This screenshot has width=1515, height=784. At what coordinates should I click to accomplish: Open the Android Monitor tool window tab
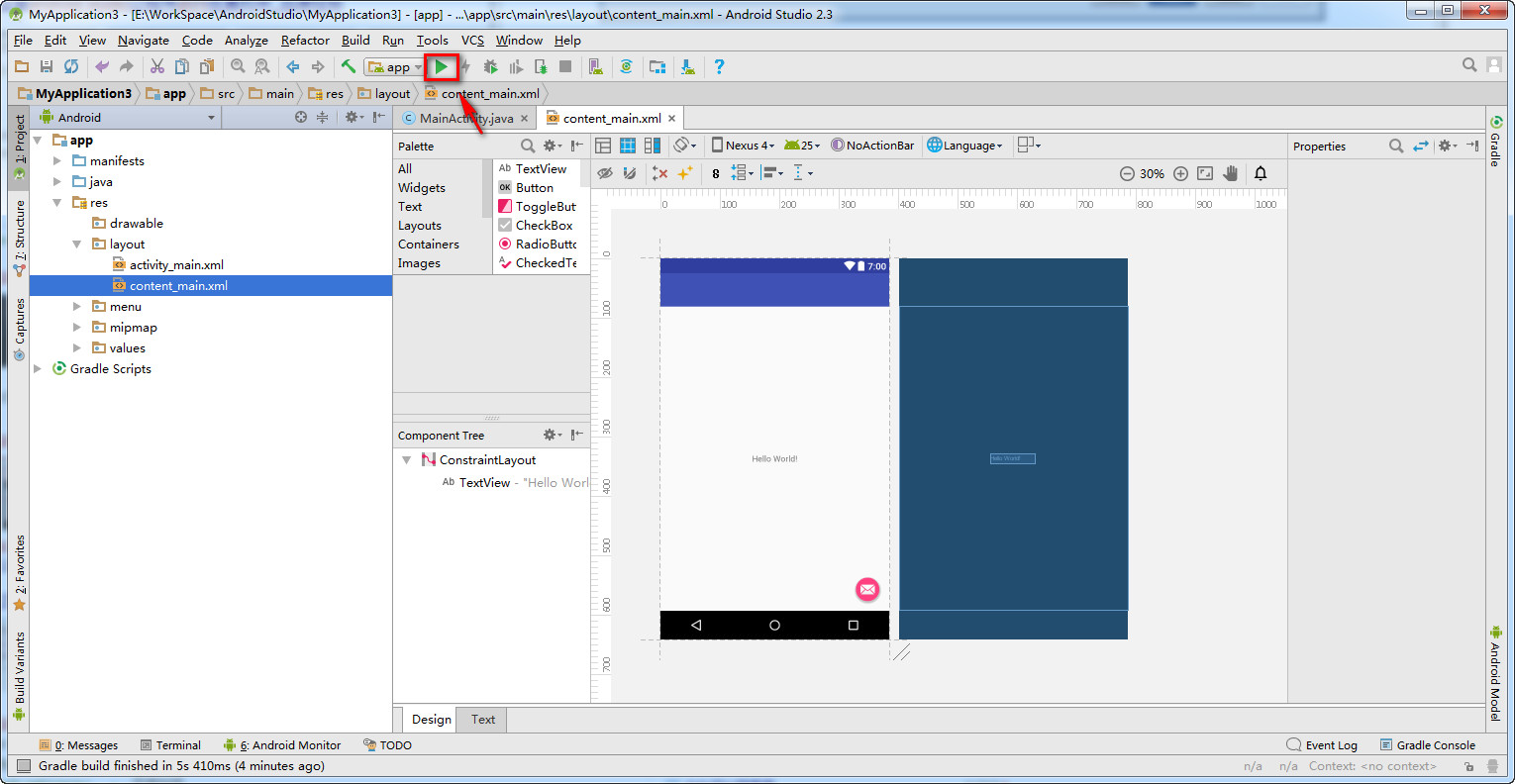coord(282,745)
